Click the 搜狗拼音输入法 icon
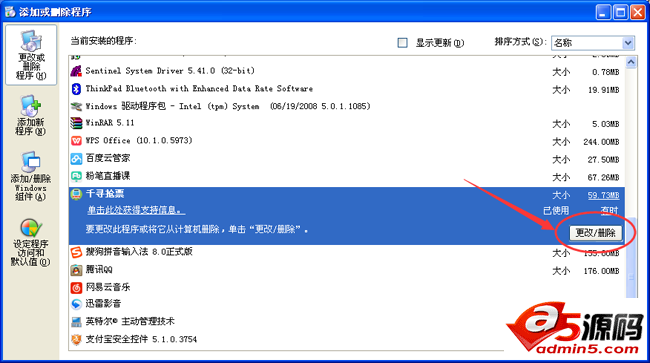 tap(76, 252)
